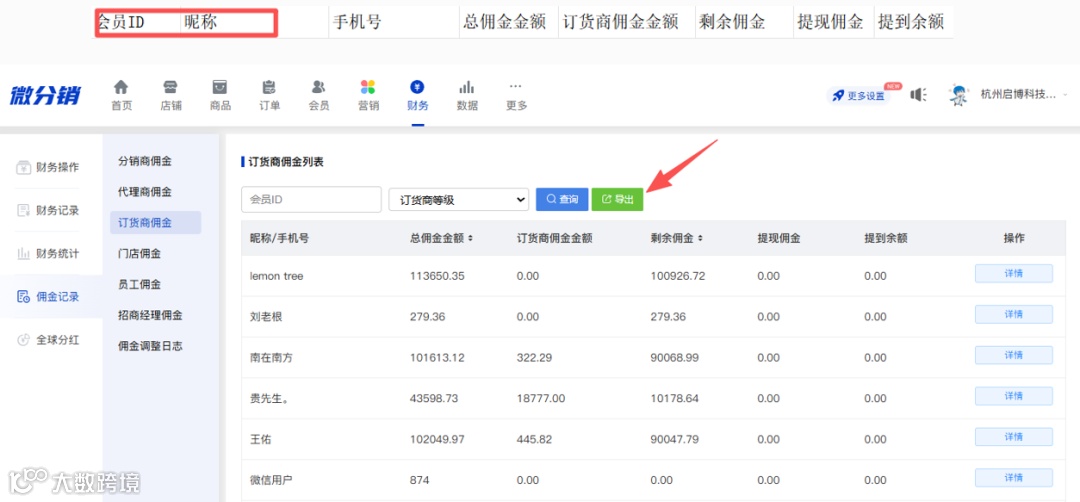Image resolution: width=1080 pixels, height=502 pixels.
Task: Click the value 445.82
Action: 534,439
